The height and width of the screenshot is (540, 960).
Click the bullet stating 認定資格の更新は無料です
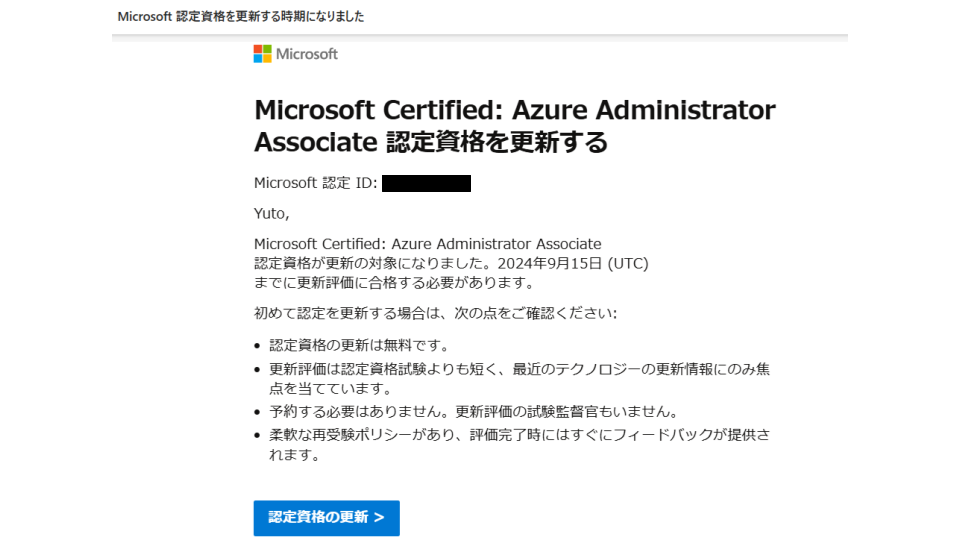coord(359,346)
